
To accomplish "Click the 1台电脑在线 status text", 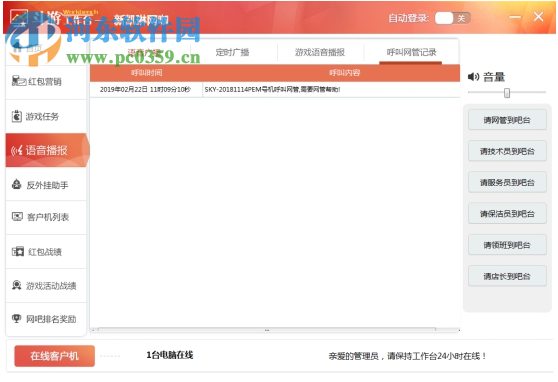I will coord(170,355).
